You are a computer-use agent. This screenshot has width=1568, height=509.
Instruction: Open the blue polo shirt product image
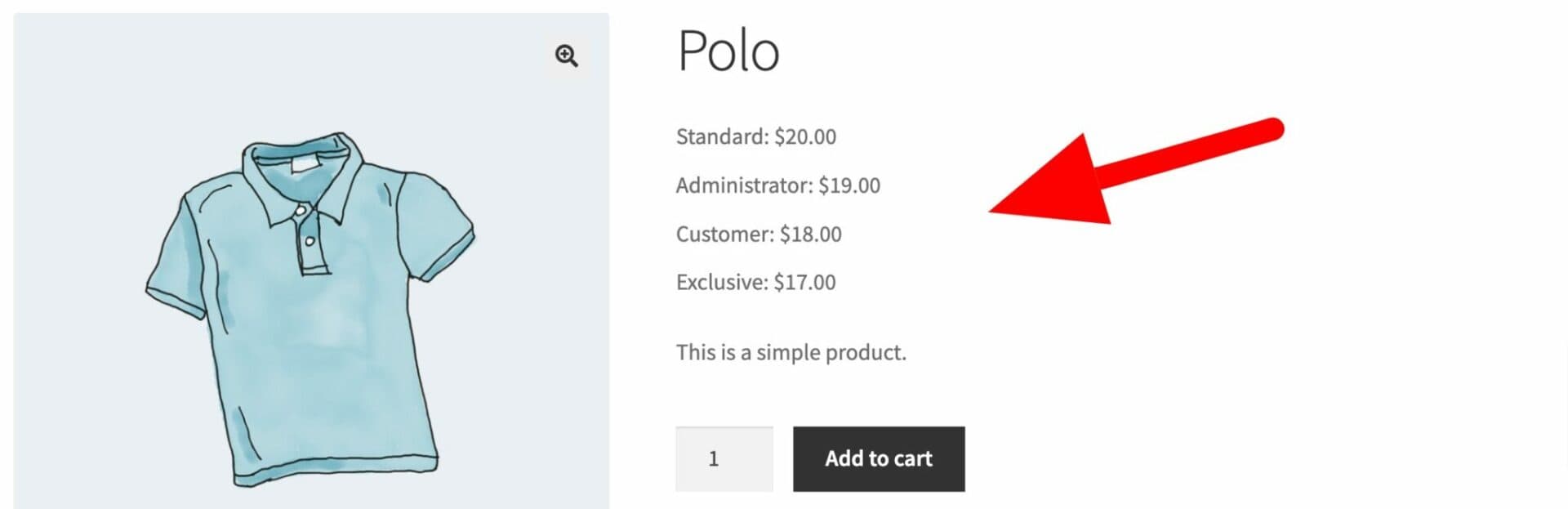[311, 261]
